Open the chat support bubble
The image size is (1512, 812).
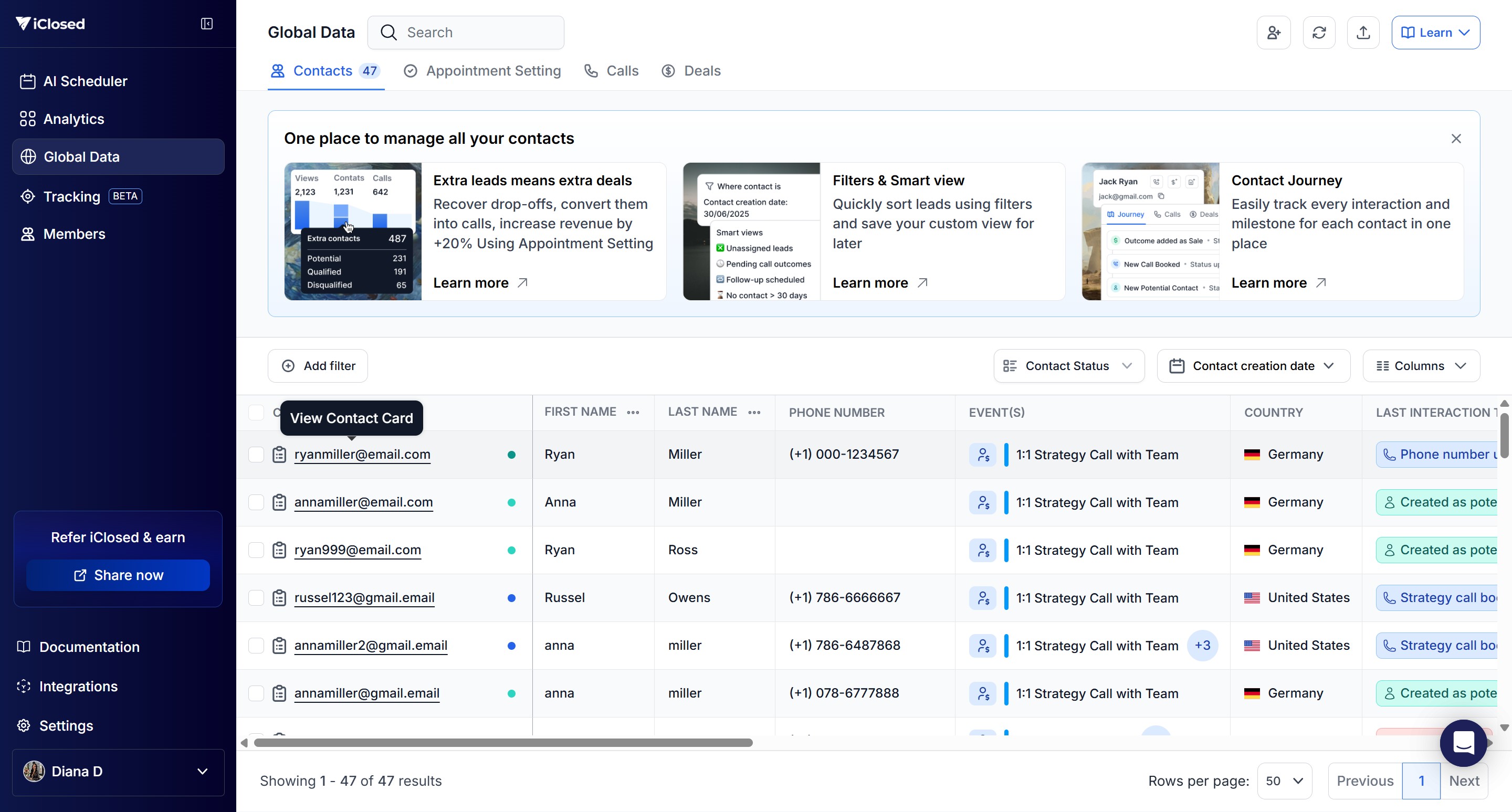1463,743
